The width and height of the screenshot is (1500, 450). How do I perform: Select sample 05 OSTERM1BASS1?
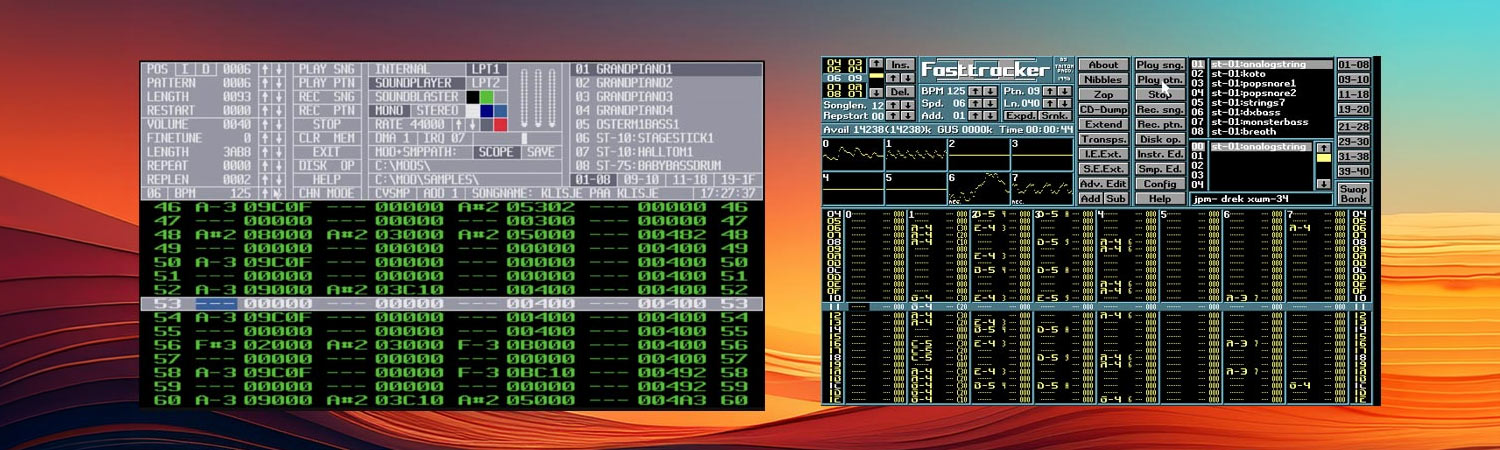[x=667, y=124]
